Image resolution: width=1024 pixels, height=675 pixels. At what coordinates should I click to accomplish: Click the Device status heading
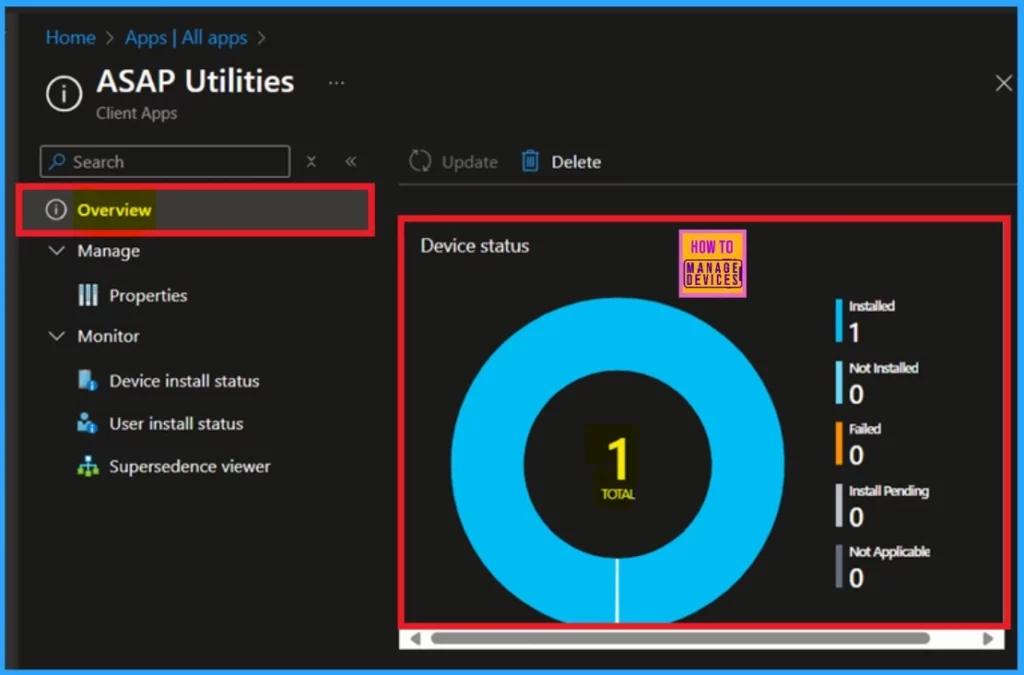[475, 245]
